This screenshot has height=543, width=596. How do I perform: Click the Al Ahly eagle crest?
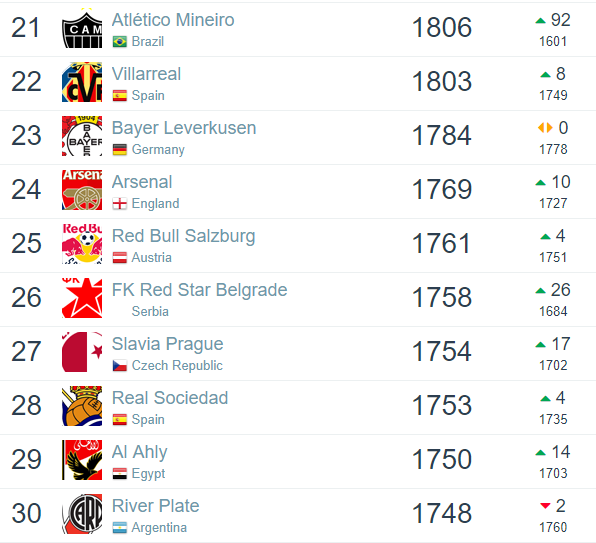click(82, 460)
